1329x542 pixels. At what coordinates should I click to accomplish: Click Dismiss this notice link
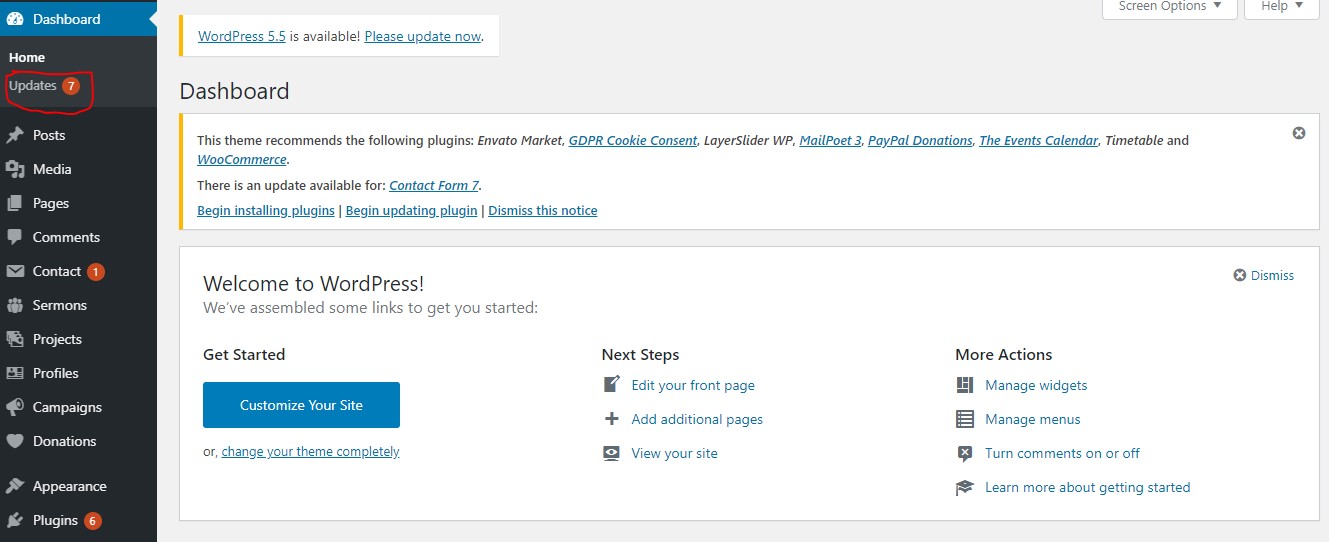pos(543,211)
